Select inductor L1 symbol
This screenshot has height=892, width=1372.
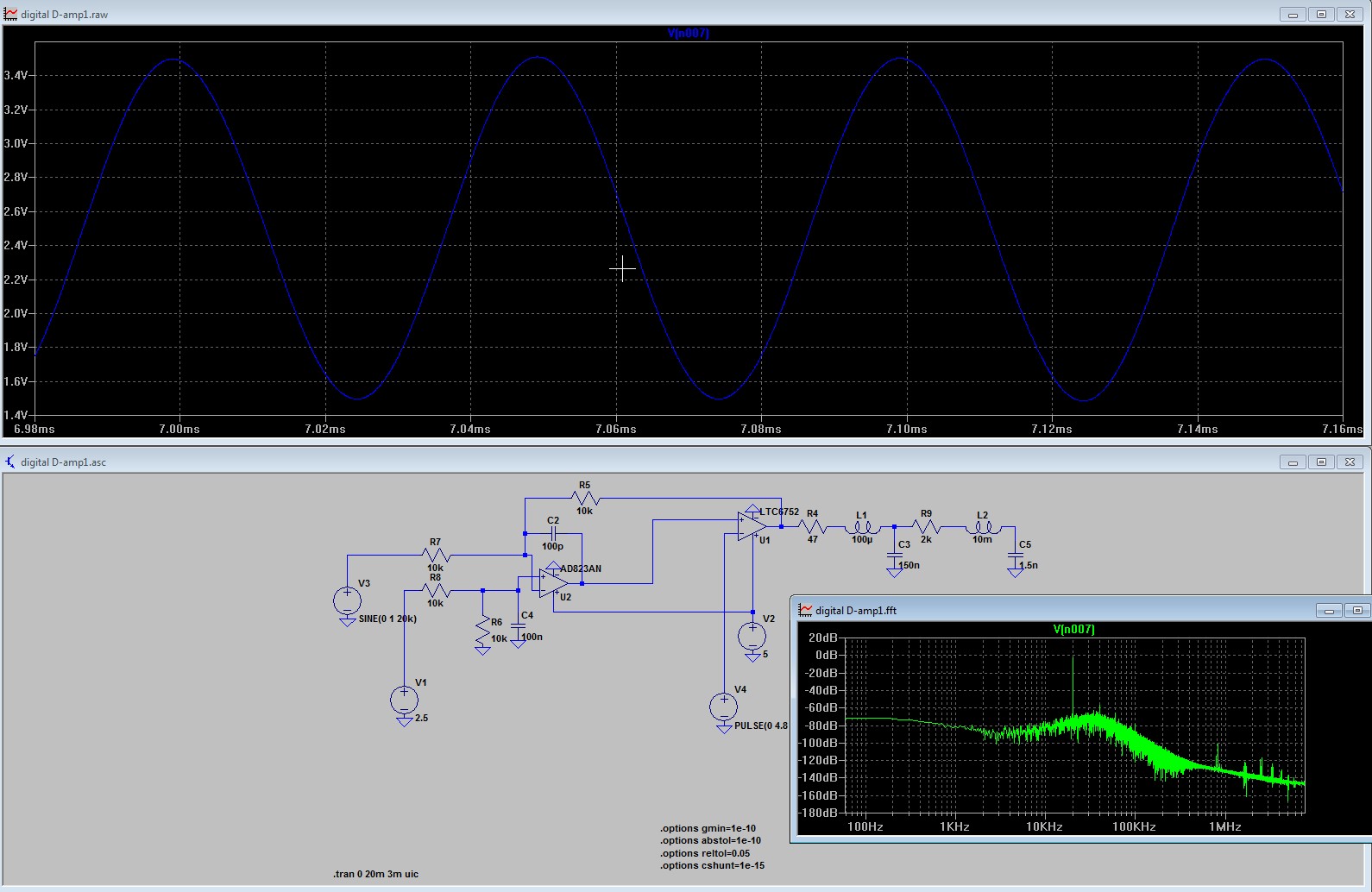click(x=862, y=526)
